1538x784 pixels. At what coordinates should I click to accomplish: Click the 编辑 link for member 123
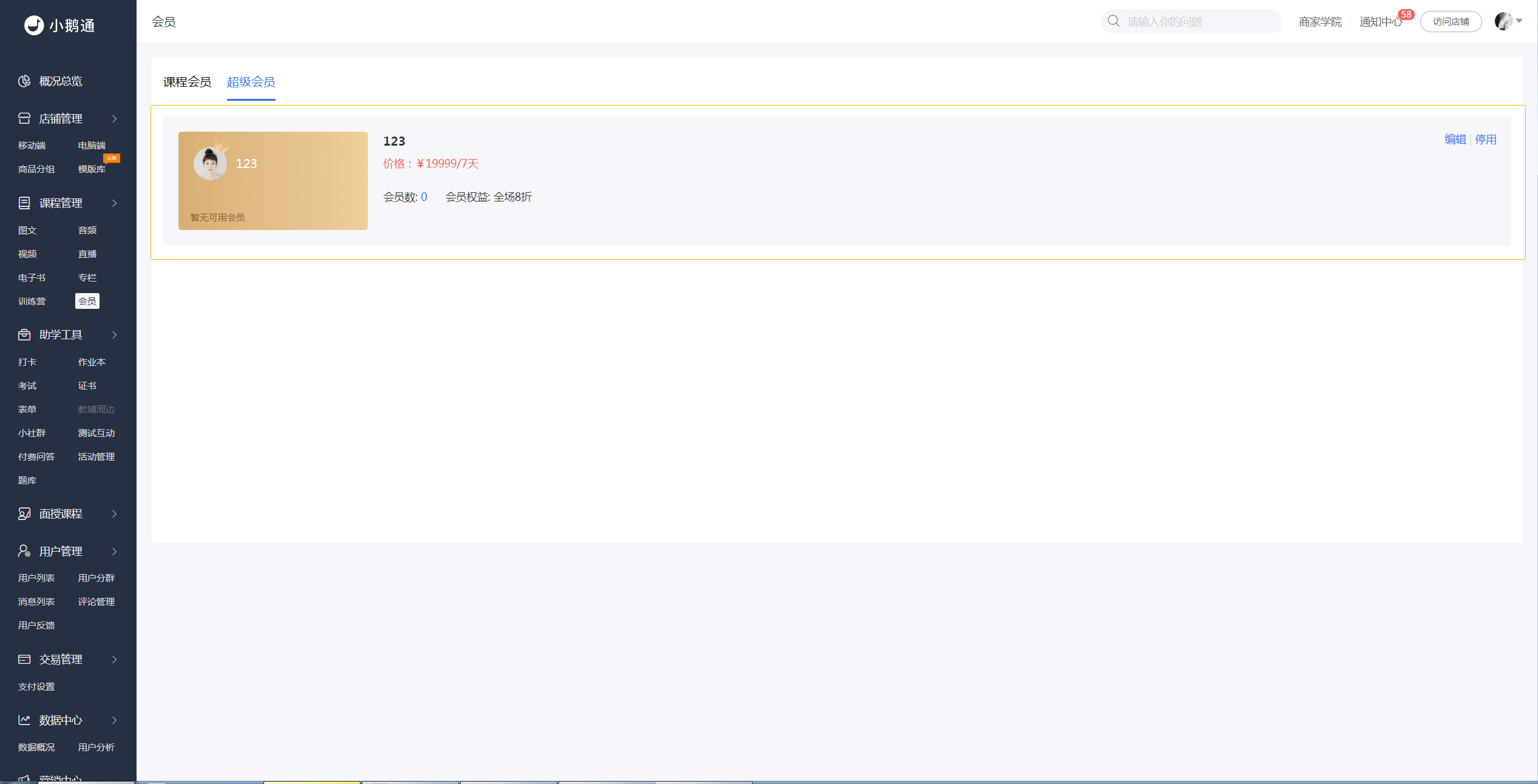click(1455, 140)
